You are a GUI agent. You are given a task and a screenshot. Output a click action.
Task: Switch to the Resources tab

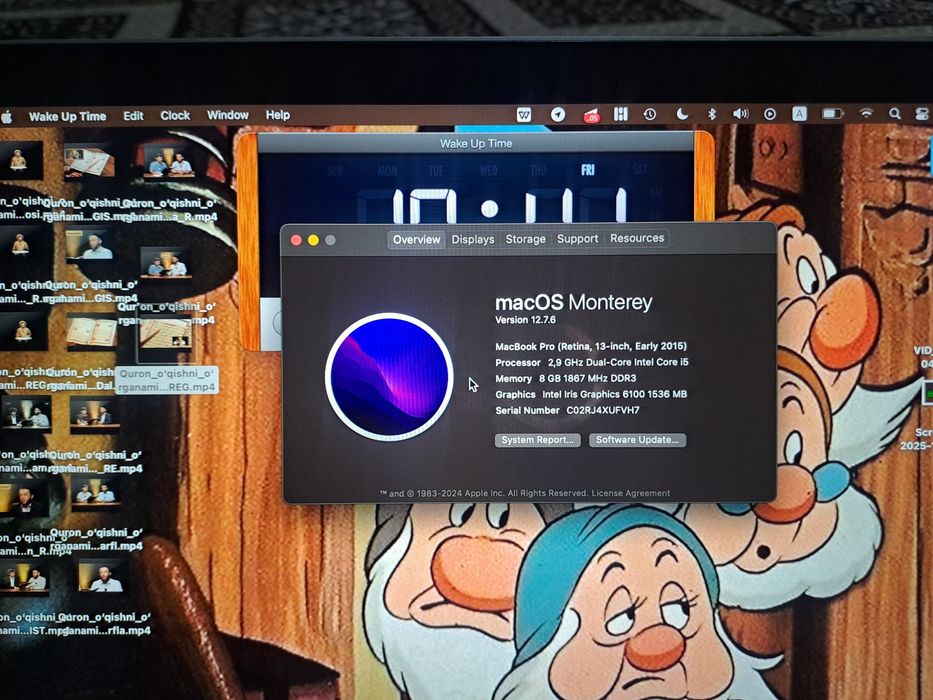[x=637, y=238]
